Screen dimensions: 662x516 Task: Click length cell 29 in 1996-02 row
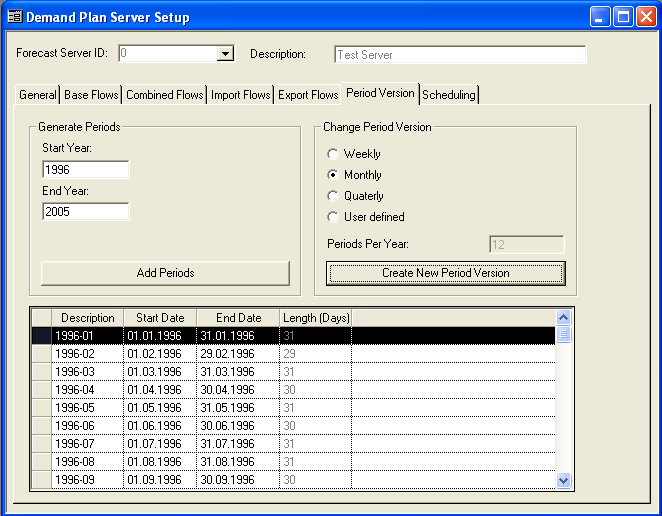tap(316, 354)
